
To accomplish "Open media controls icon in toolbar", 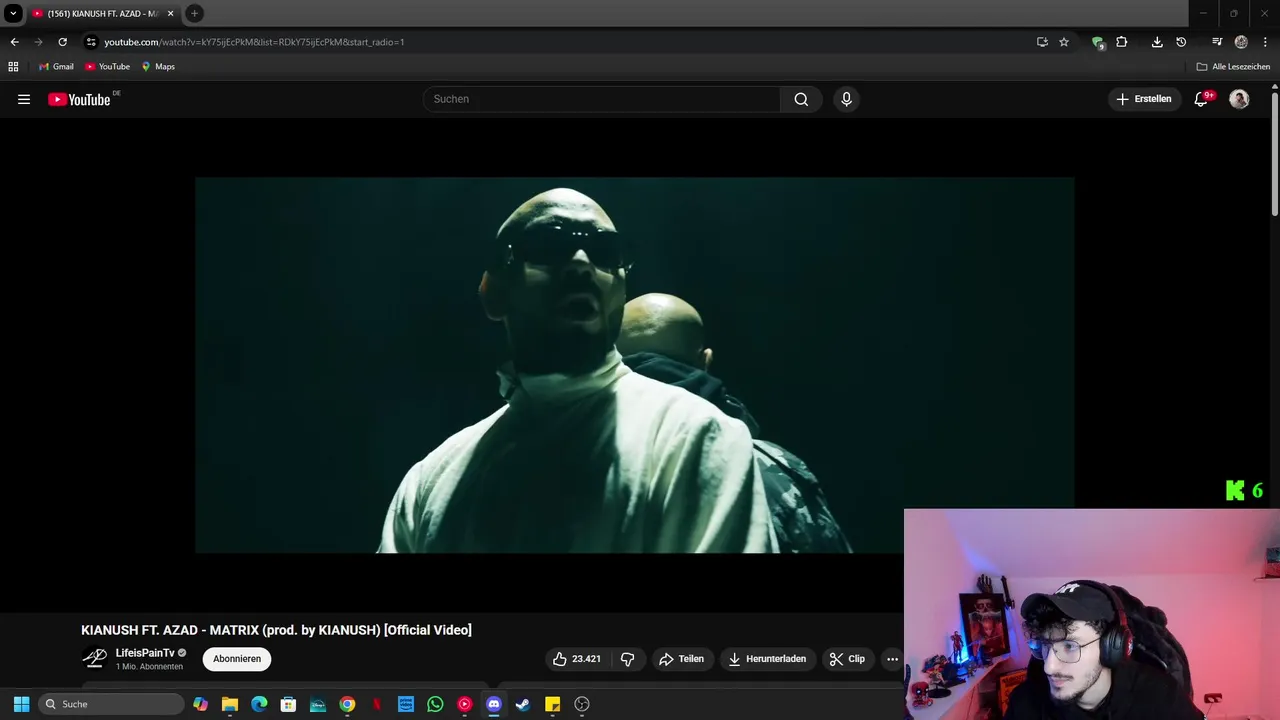I will pos(1217,42).
